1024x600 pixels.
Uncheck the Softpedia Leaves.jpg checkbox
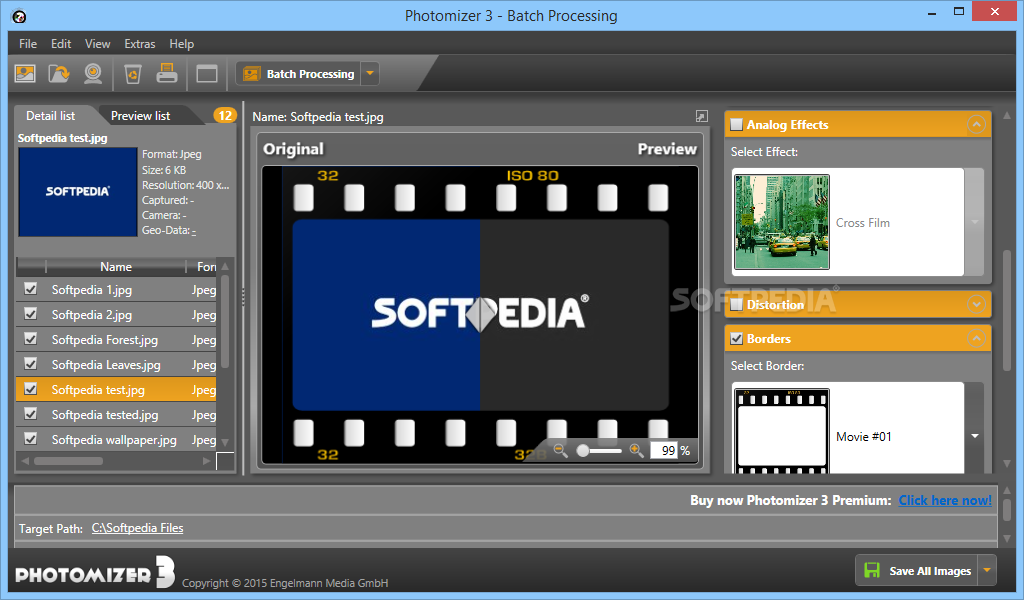click(31, 364)
